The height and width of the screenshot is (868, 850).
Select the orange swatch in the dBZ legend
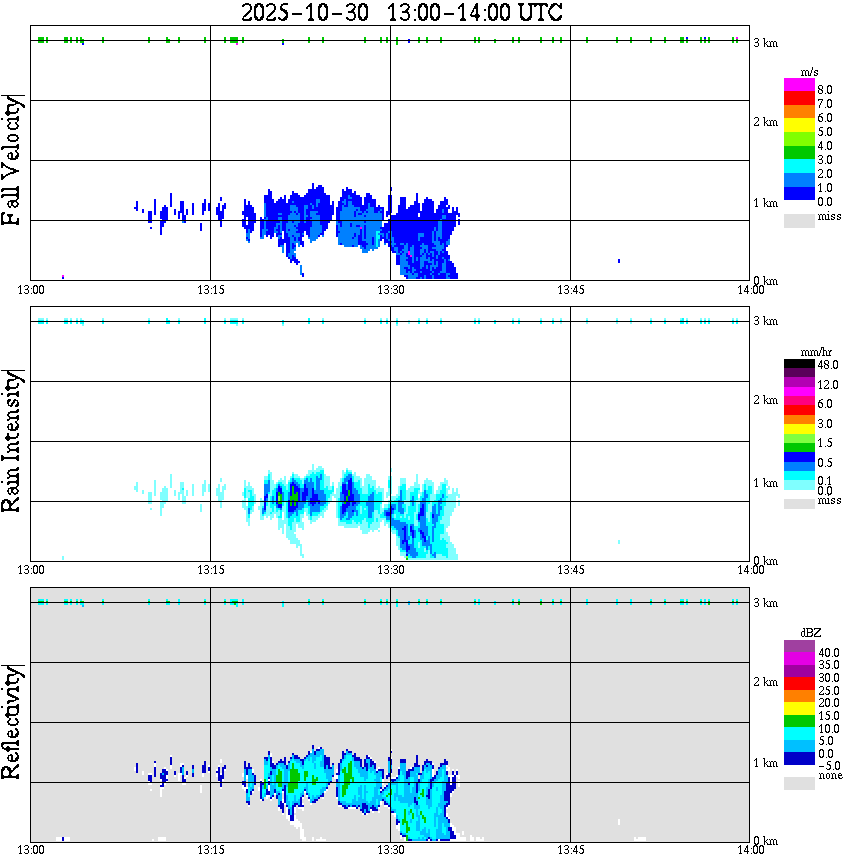point(799,696)
